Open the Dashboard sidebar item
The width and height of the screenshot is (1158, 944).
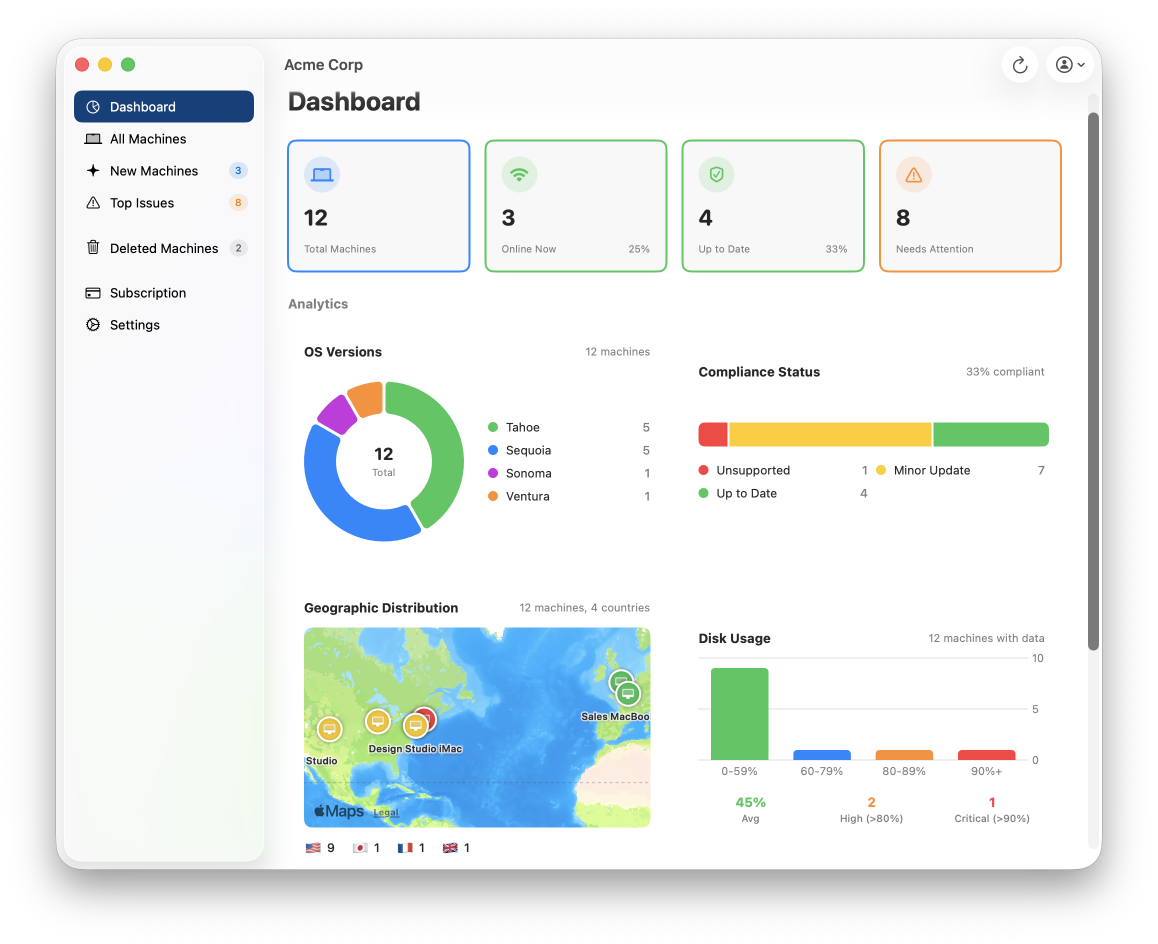tap(164, 107)
